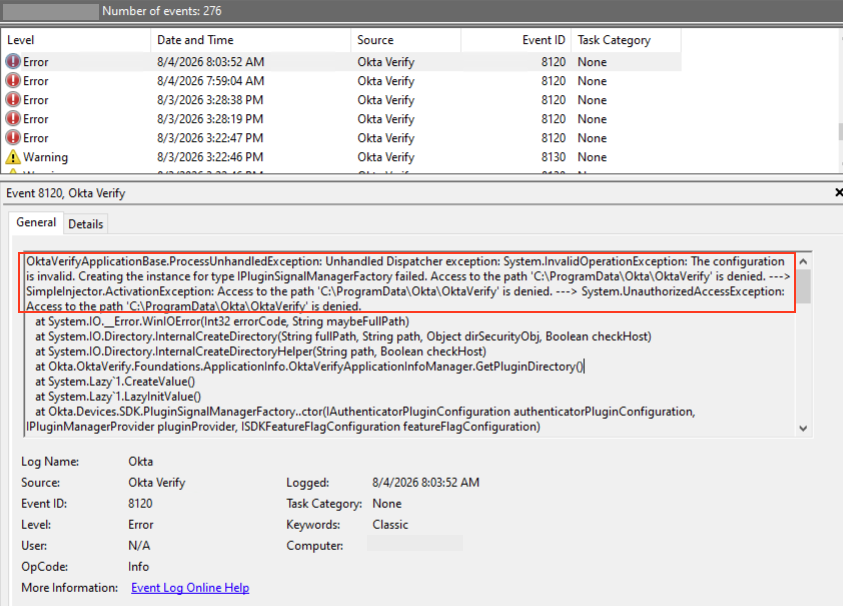Click the System.Lazy`1.CreateValue() line
The width and height of the screenshot is (843, 606).
tap(115, 382)
